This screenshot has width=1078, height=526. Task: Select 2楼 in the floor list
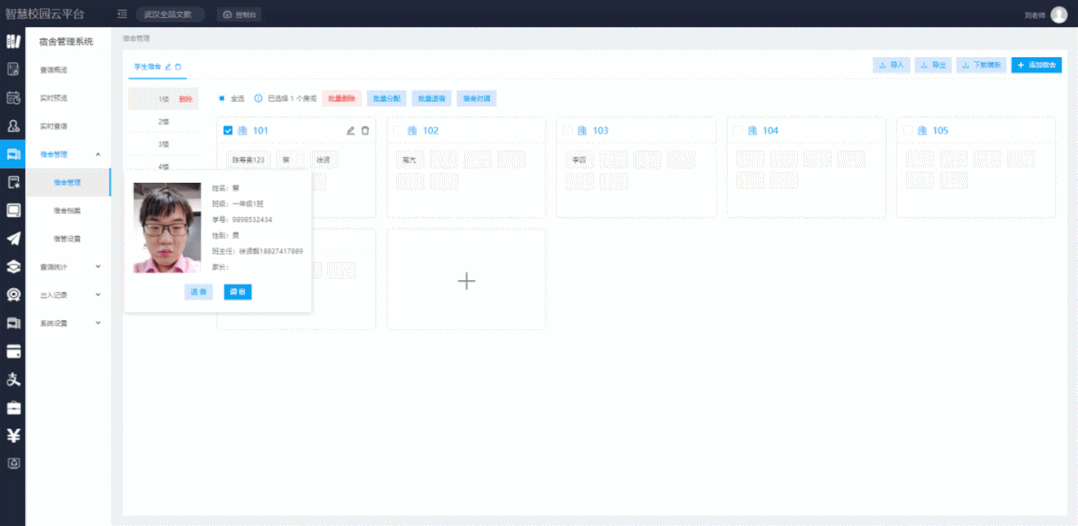click(x=164, y=122)
